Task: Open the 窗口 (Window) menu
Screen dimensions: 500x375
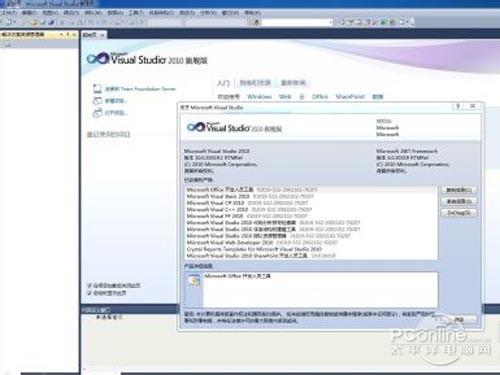Action: coord(230,13)
